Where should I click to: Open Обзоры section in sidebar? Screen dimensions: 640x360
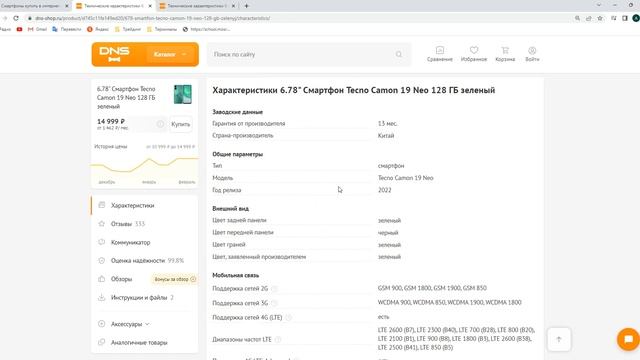coord(121,279)
